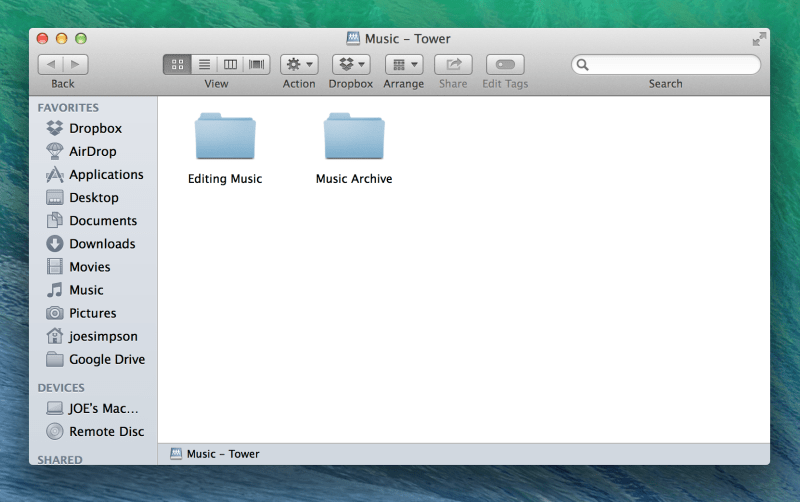Screen dimensions: 800x502
Task: Click Music – Tower in the path bar
Action: (215, 454)
